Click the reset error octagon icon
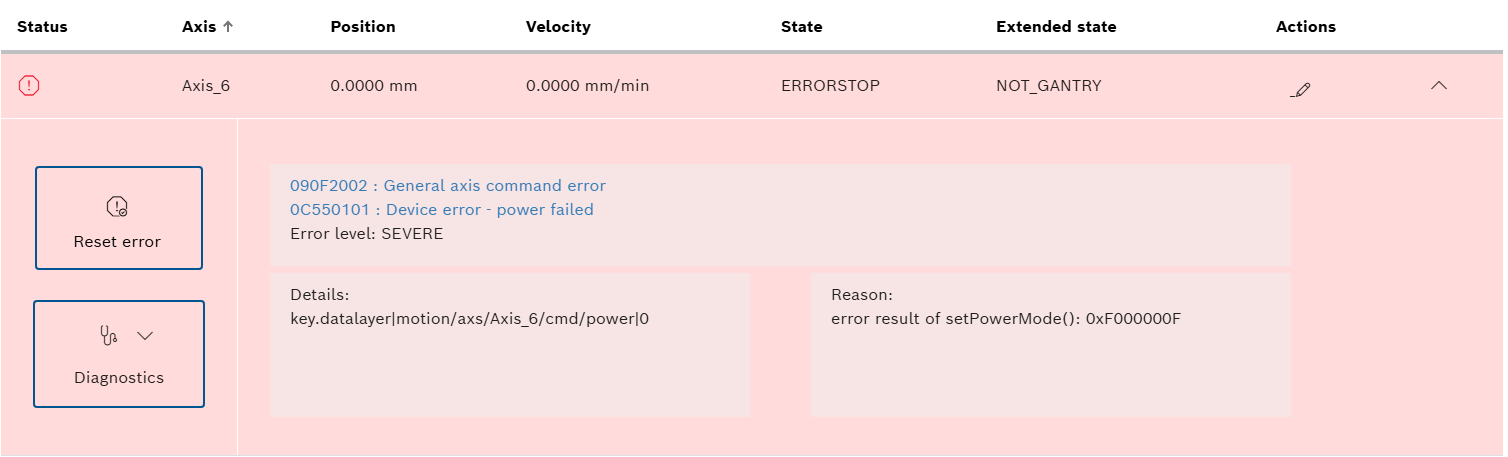 (x=117, y=207)
